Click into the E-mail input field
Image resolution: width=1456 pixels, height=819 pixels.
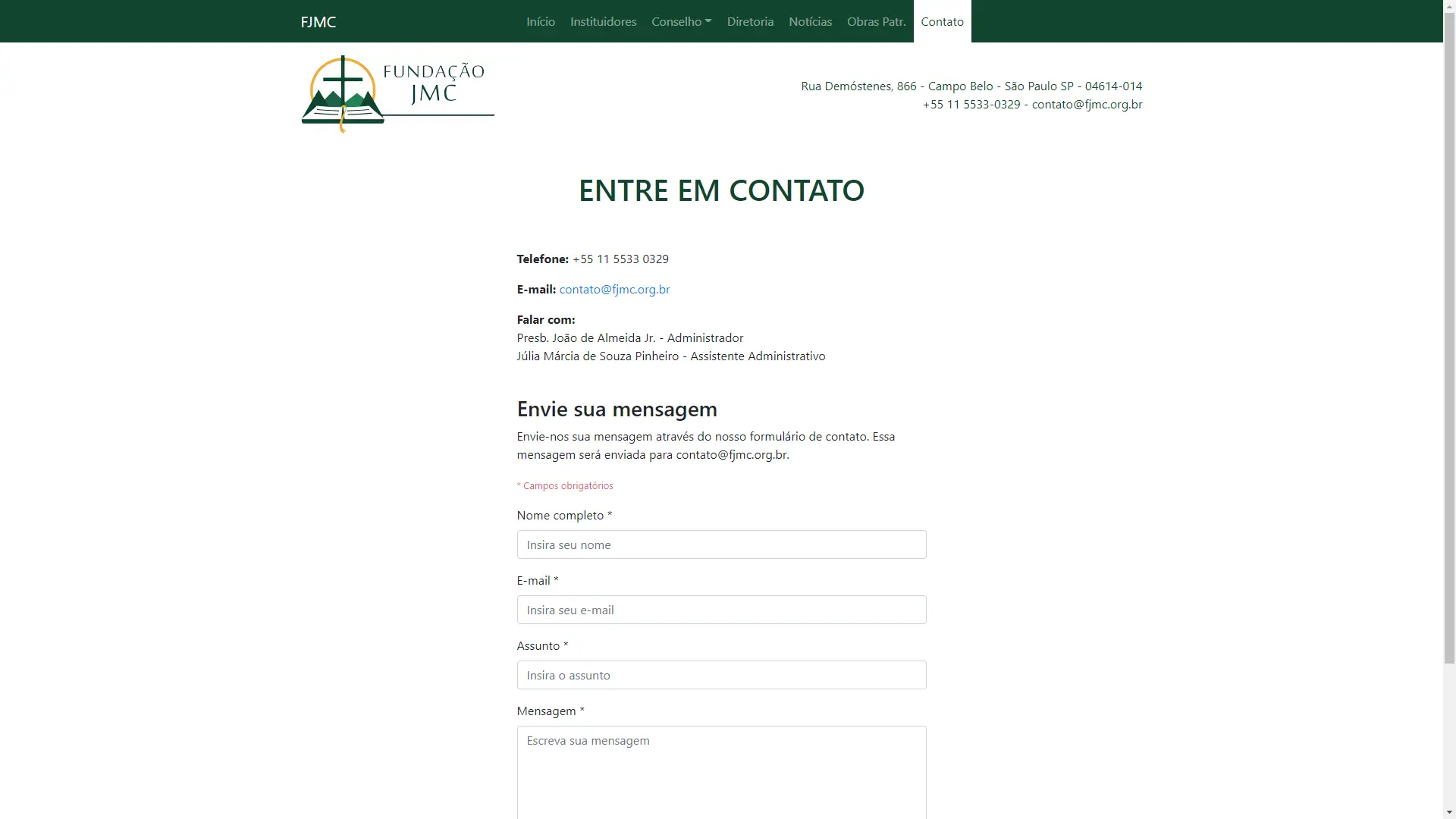(x=721, y=610)
